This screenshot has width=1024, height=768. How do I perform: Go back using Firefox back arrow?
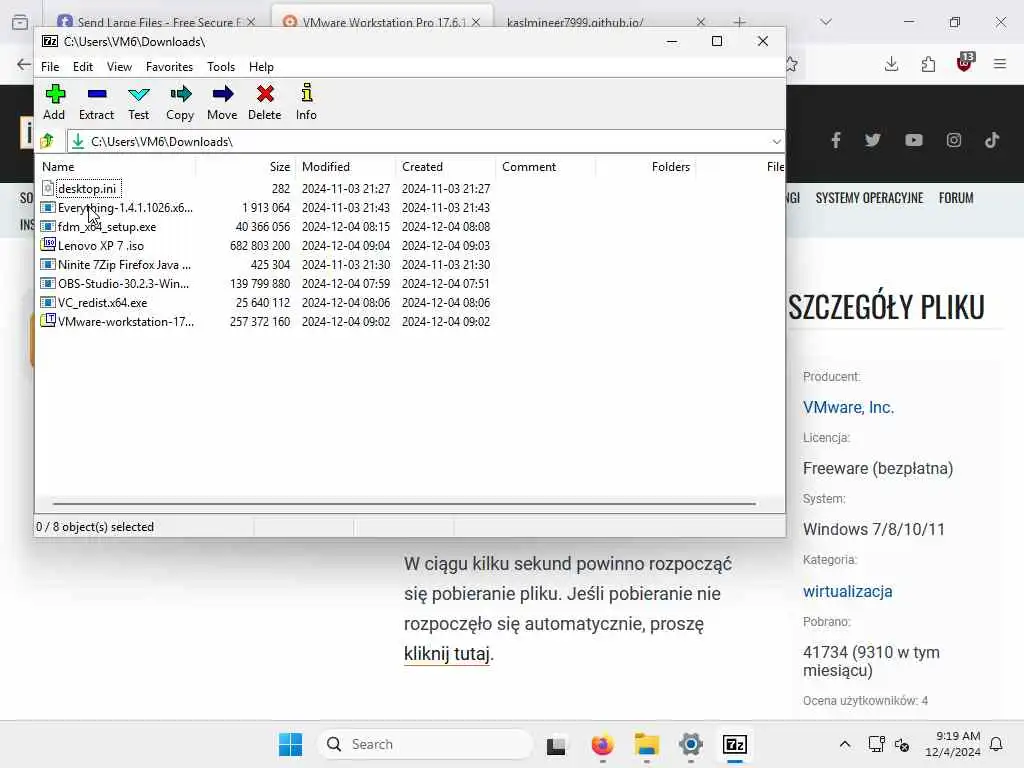pos(24,64)
